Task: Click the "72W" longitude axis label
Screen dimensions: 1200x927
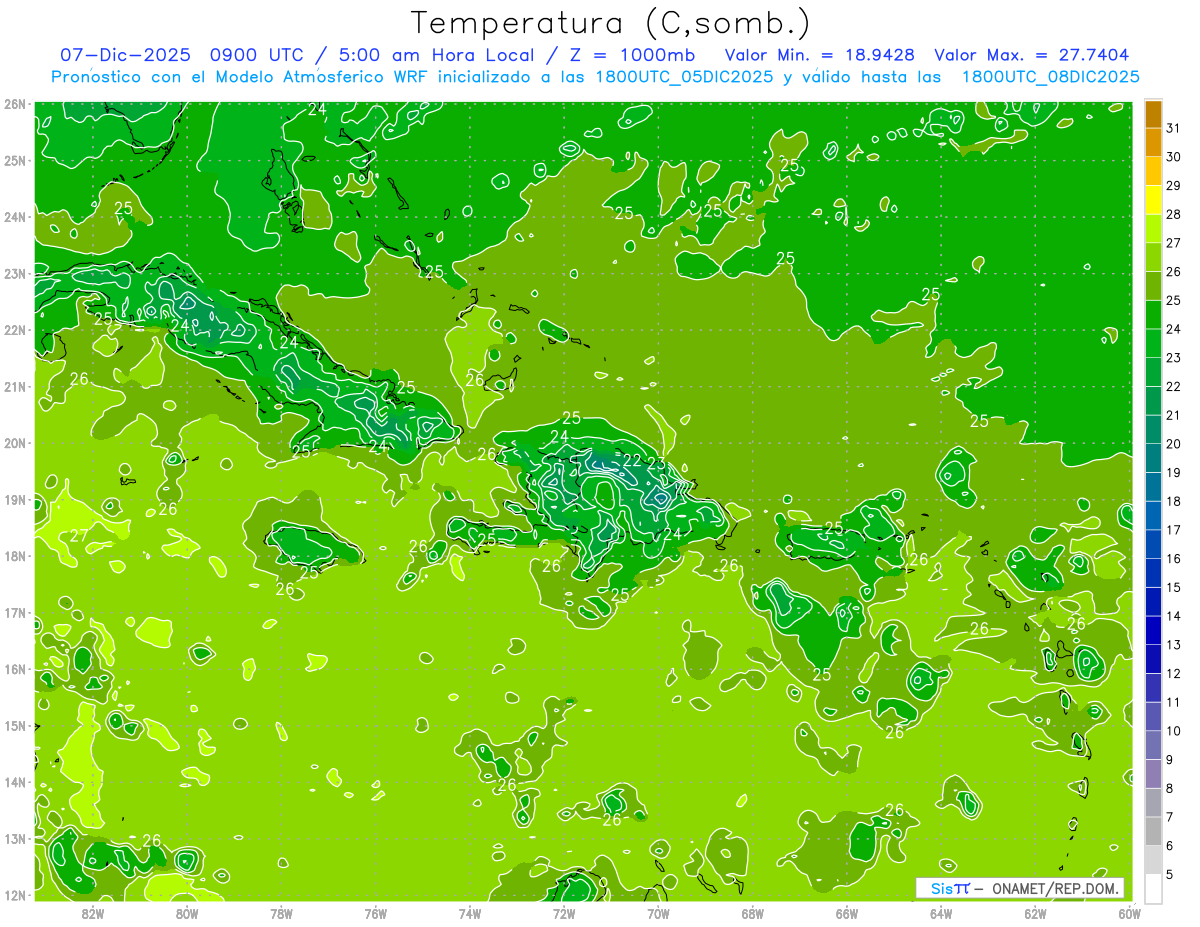Action: tap(564, 913)
